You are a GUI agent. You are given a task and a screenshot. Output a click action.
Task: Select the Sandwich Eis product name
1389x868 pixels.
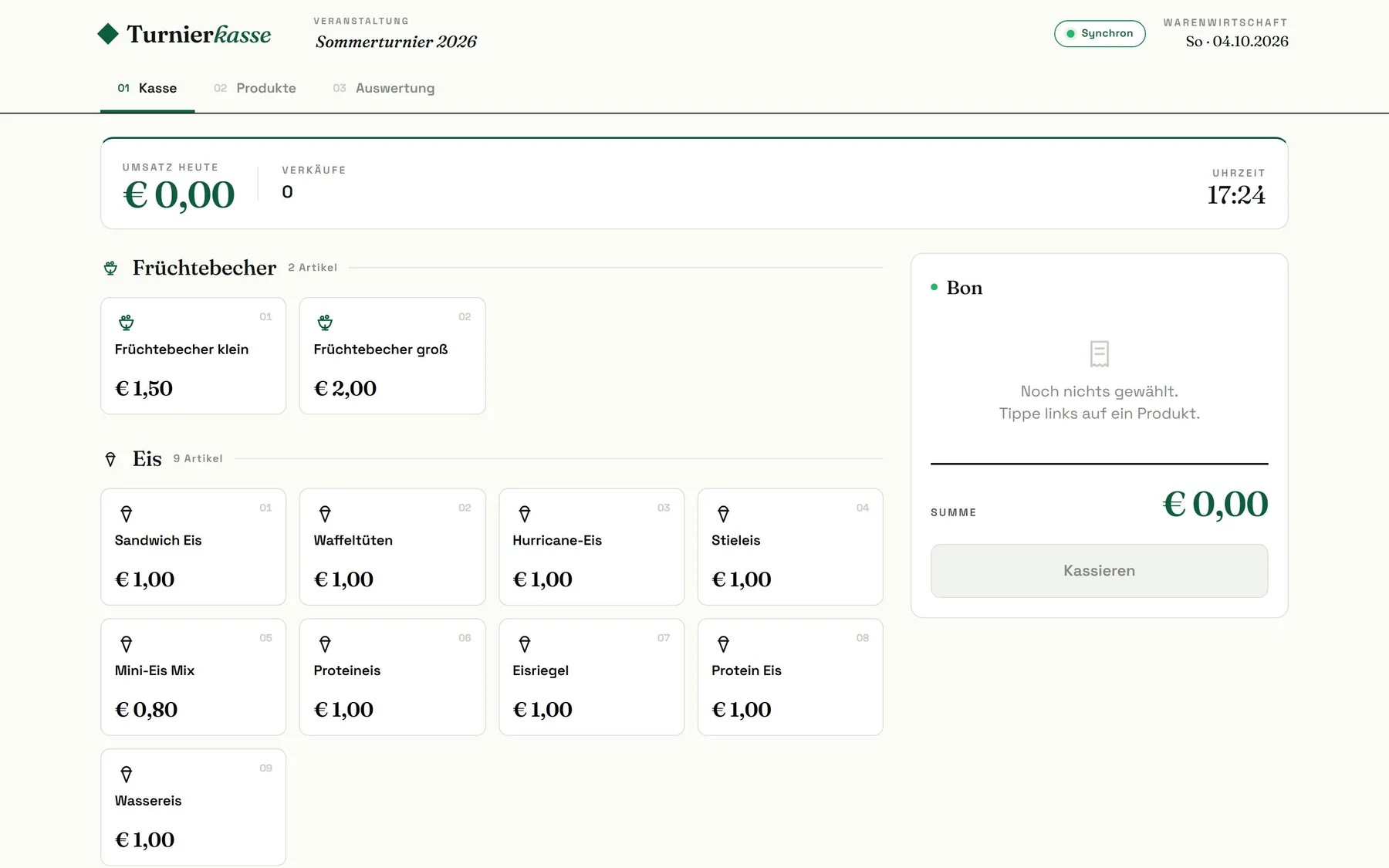coord(158,540)
